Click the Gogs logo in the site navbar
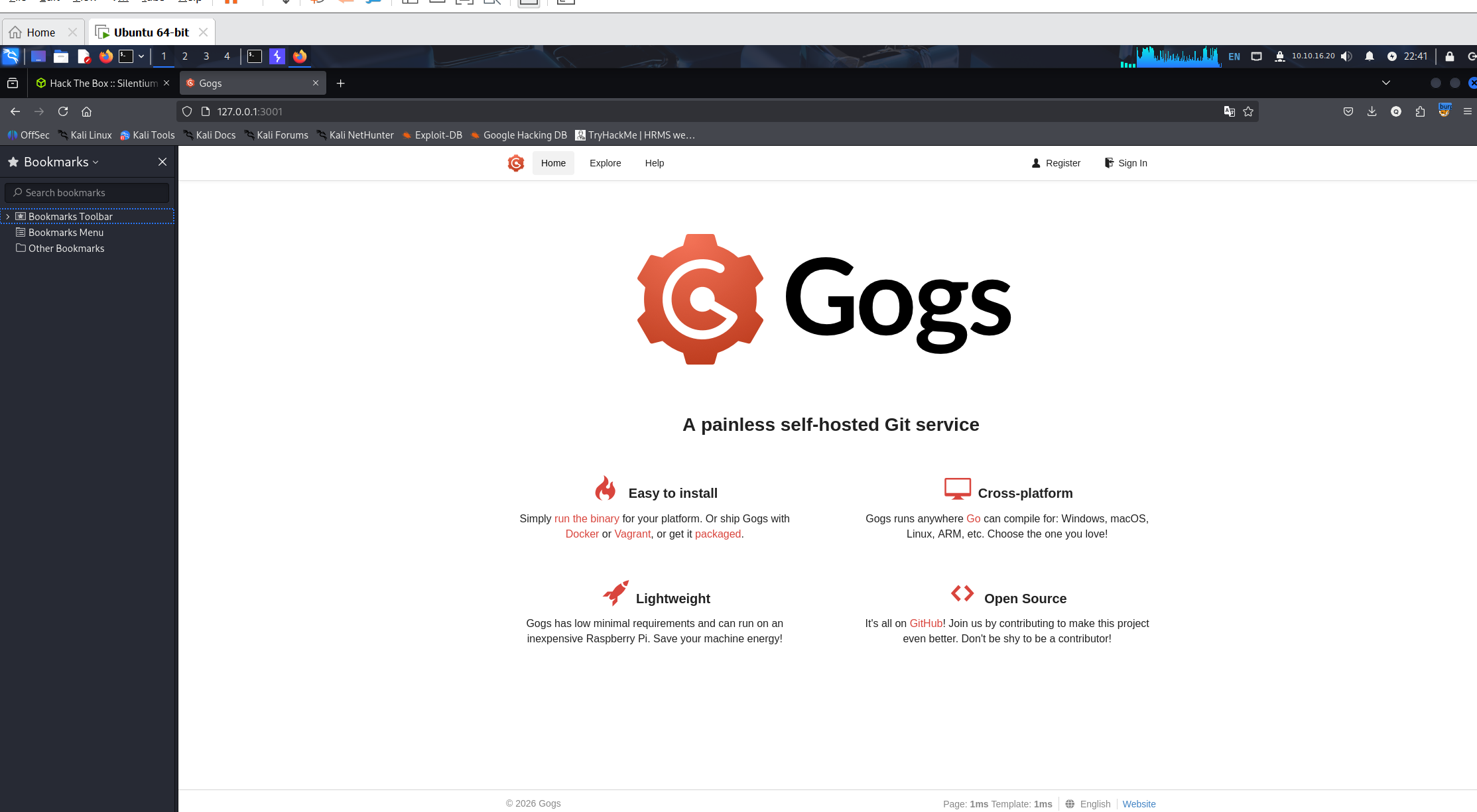Viewport: 1477px width, 812px height. click(x=515, y=163)
